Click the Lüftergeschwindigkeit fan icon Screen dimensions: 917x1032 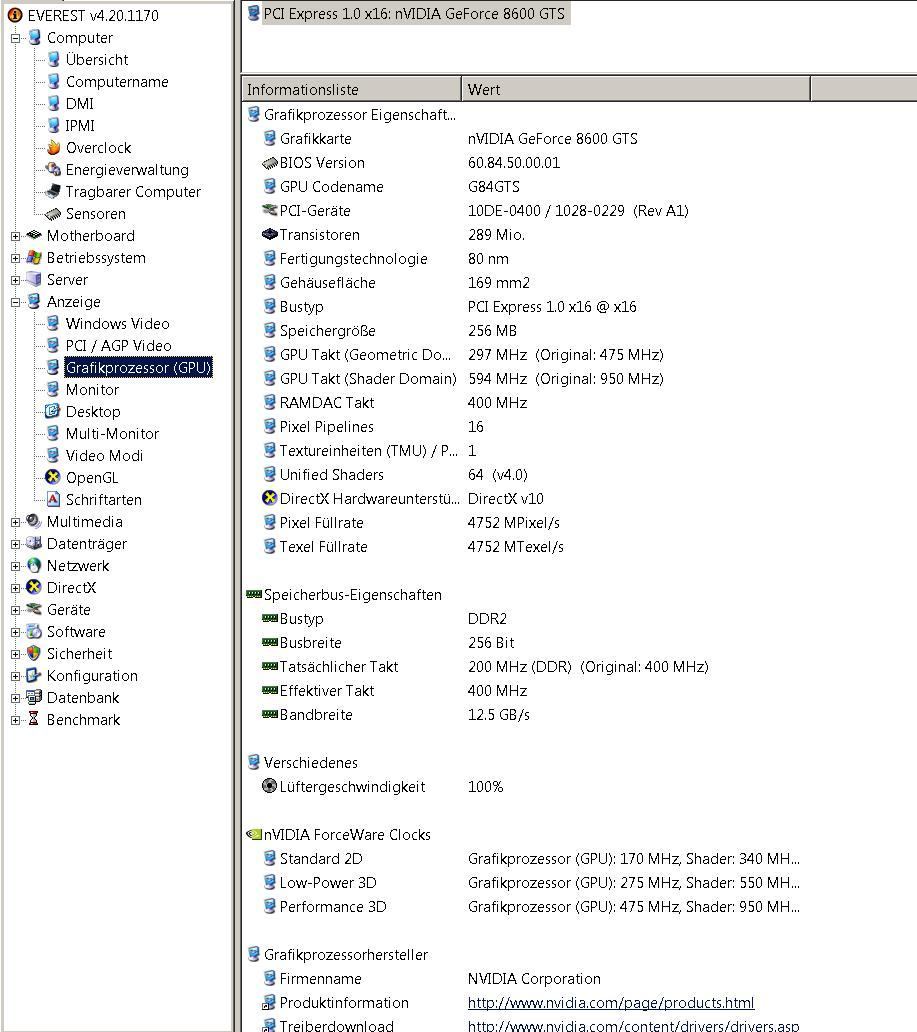coord(269,786)
